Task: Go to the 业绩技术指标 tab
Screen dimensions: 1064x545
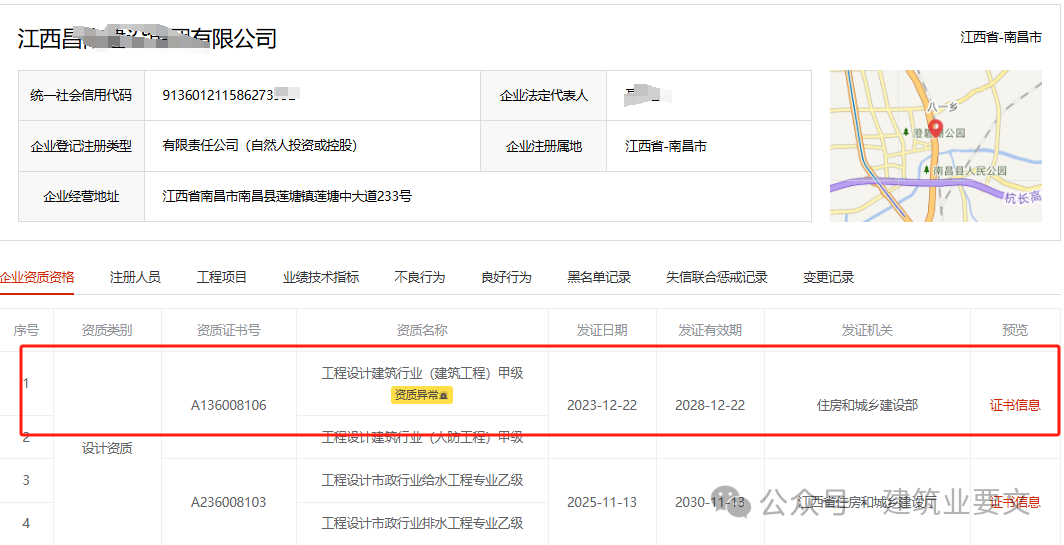Action: point(321,277)
